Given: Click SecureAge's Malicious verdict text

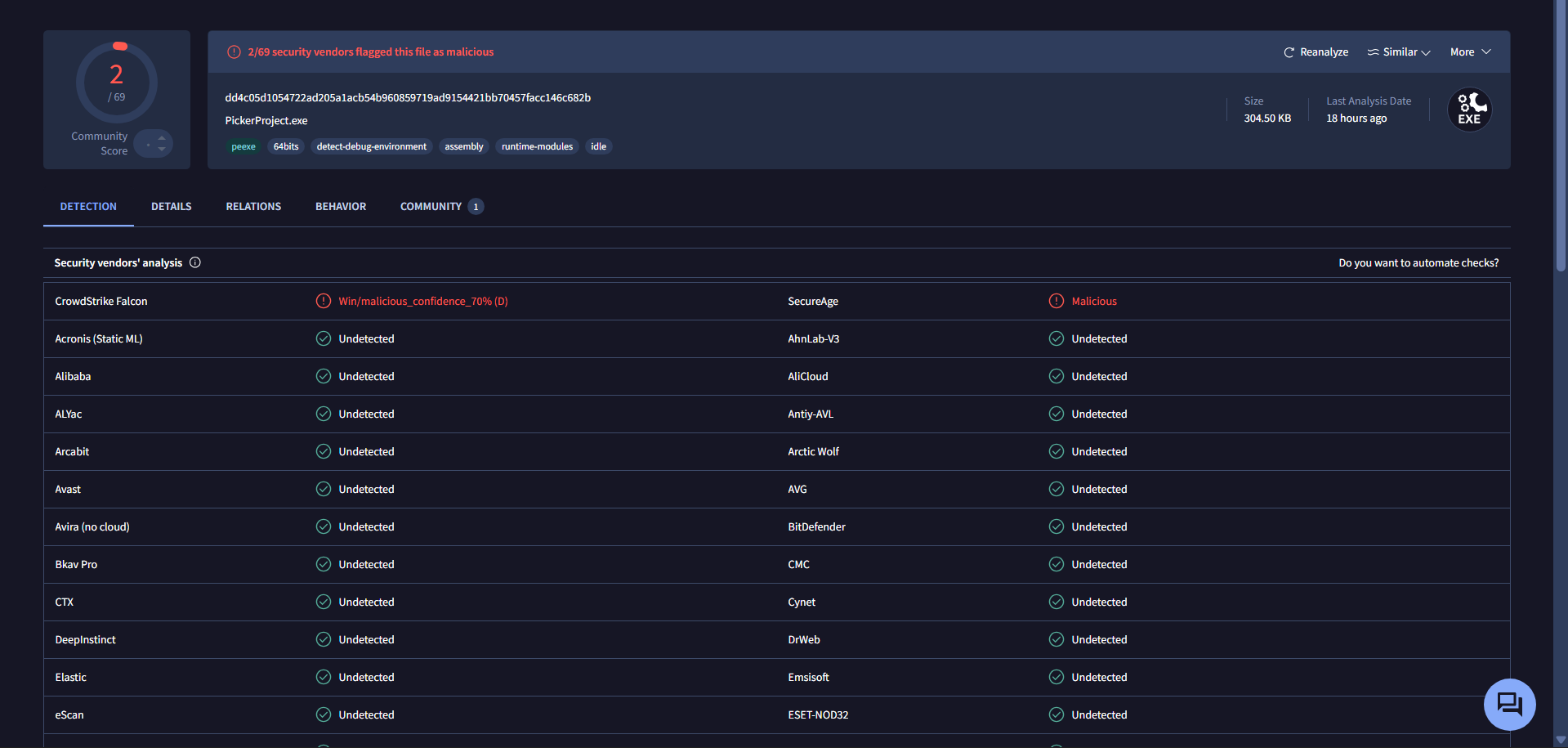Looking at the screenshot, I should pos(1094,302).
